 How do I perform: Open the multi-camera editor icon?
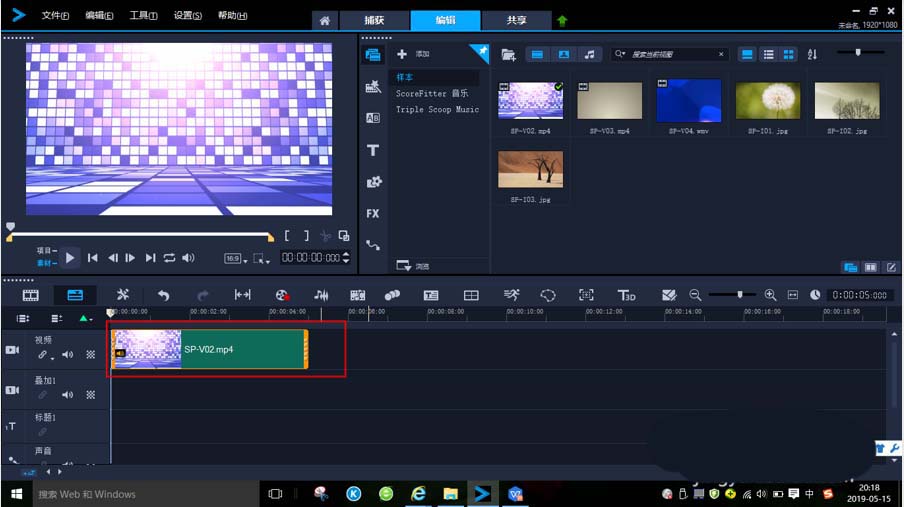[471, 295]
